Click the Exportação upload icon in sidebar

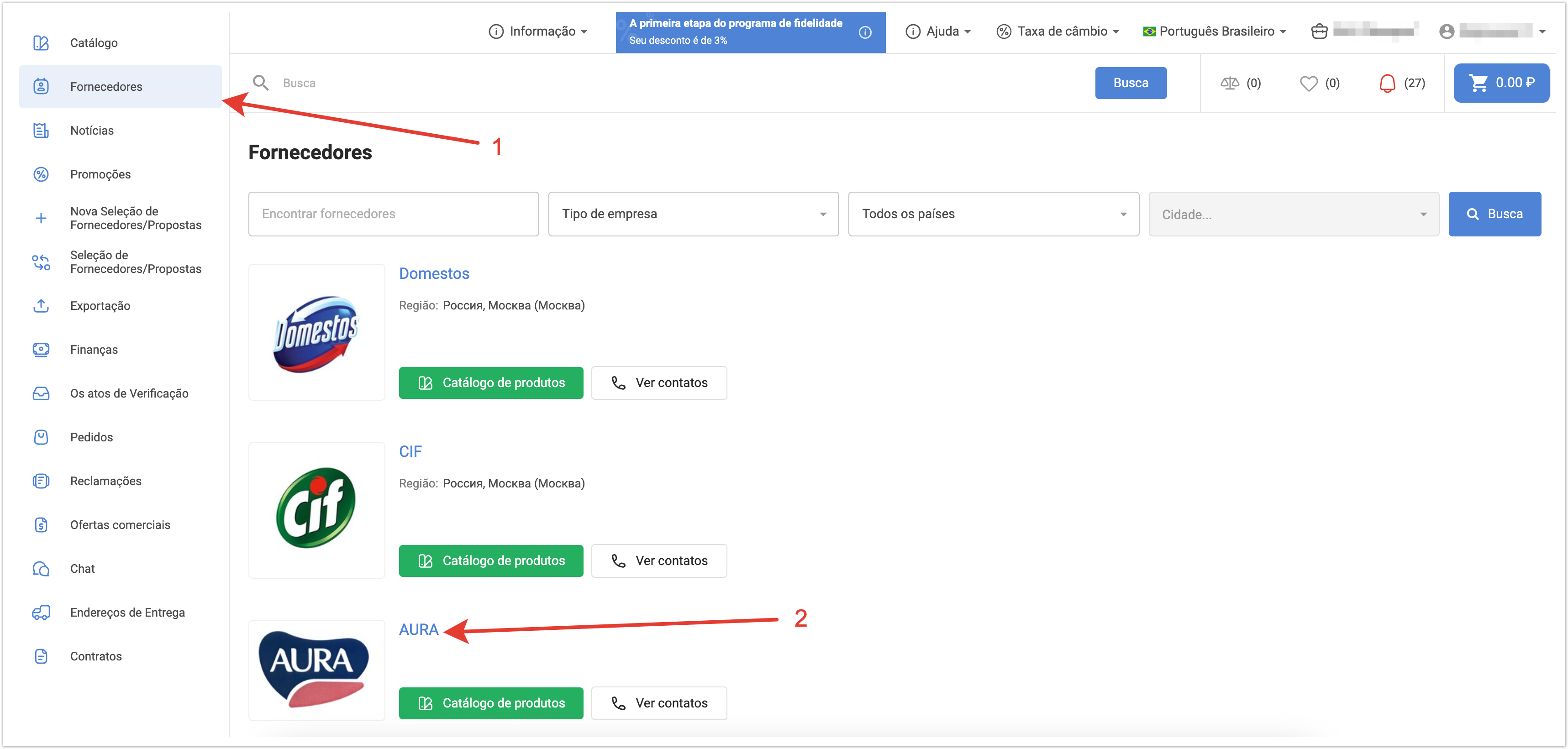click(41, 306)
